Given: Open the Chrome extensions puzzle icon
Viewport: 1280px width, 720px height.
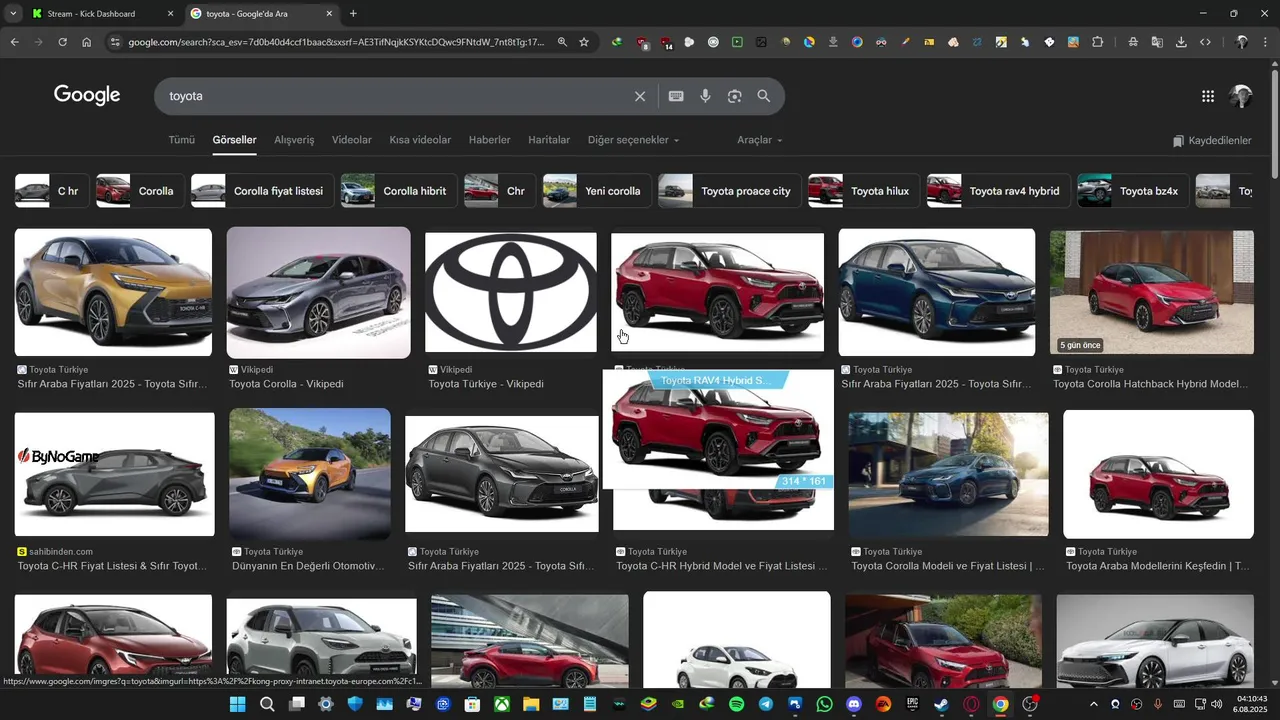Looking at the screenshot, I should [1097, 42].
